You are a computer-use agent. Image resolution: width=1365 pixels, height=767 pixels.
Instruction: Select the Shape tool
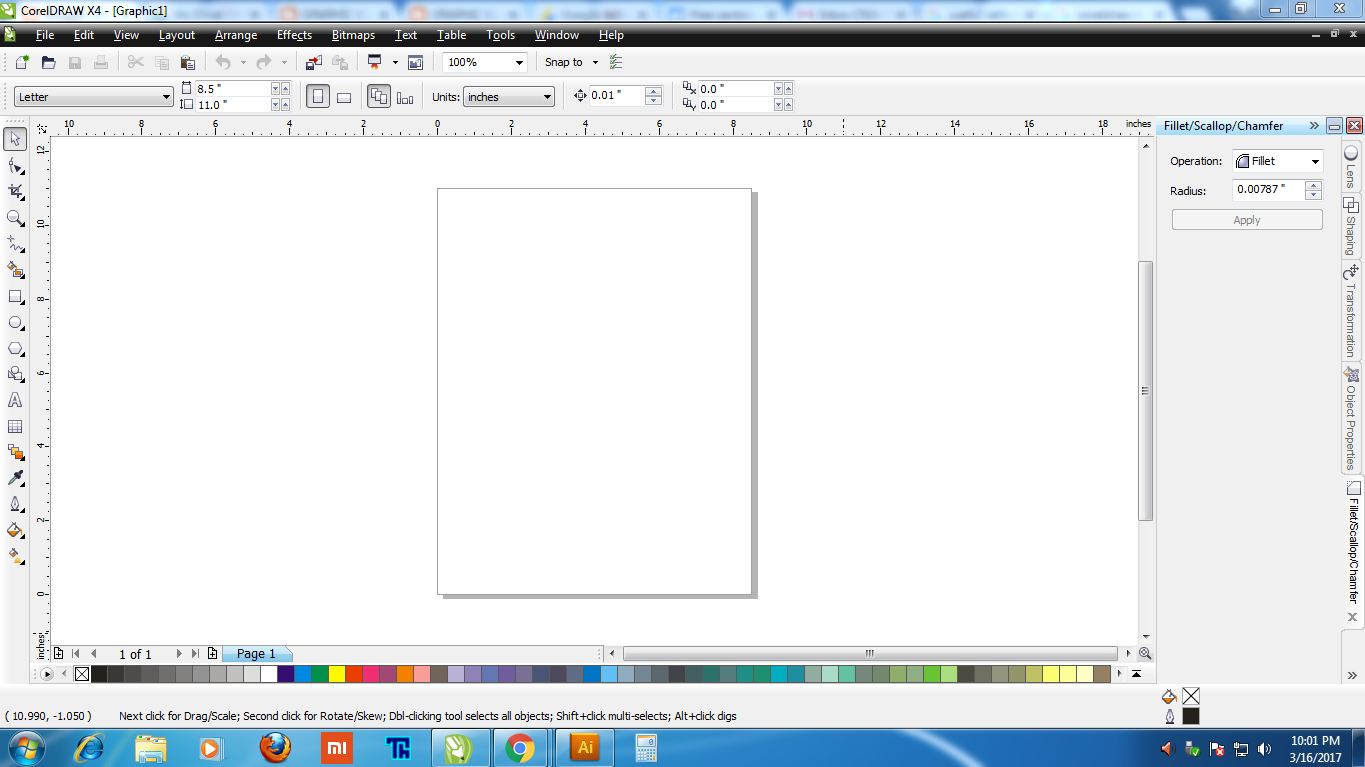tap(15, 165)
